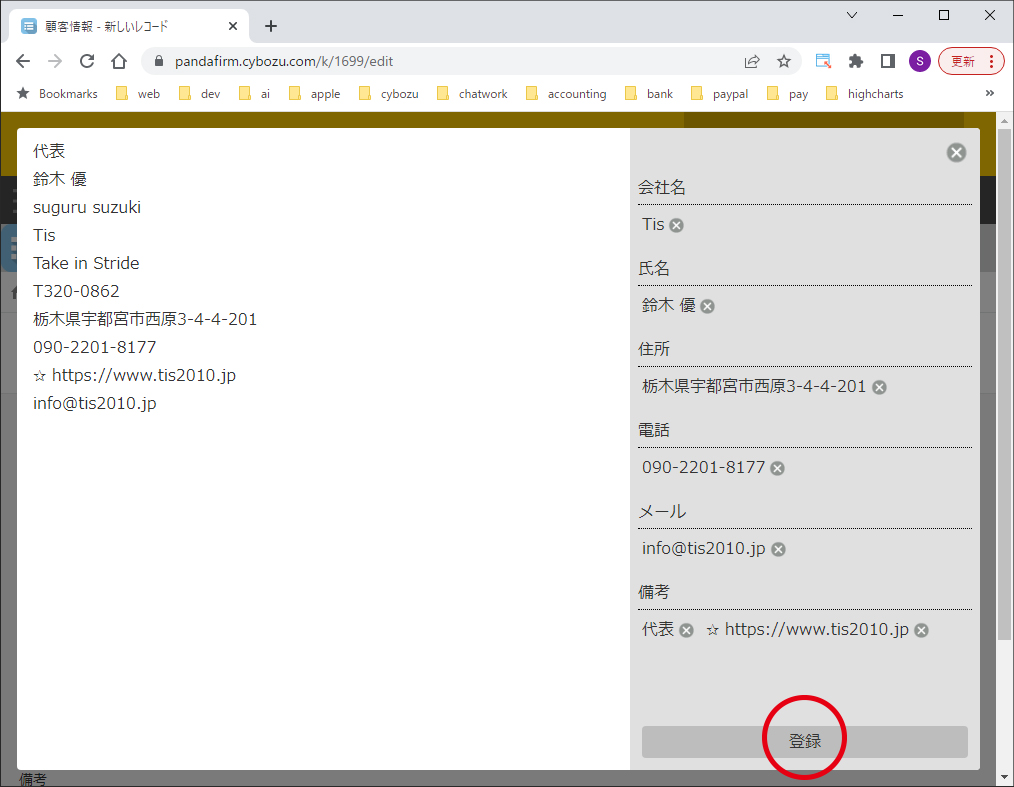This screenshot has width=1014, height=787.
Task: Focus the address bar URL
Action: coord(284,61)
